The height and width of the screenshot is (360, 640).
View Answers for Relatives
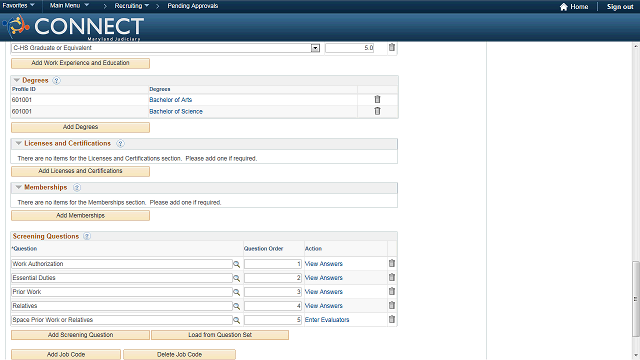click(x=324, y=306)
